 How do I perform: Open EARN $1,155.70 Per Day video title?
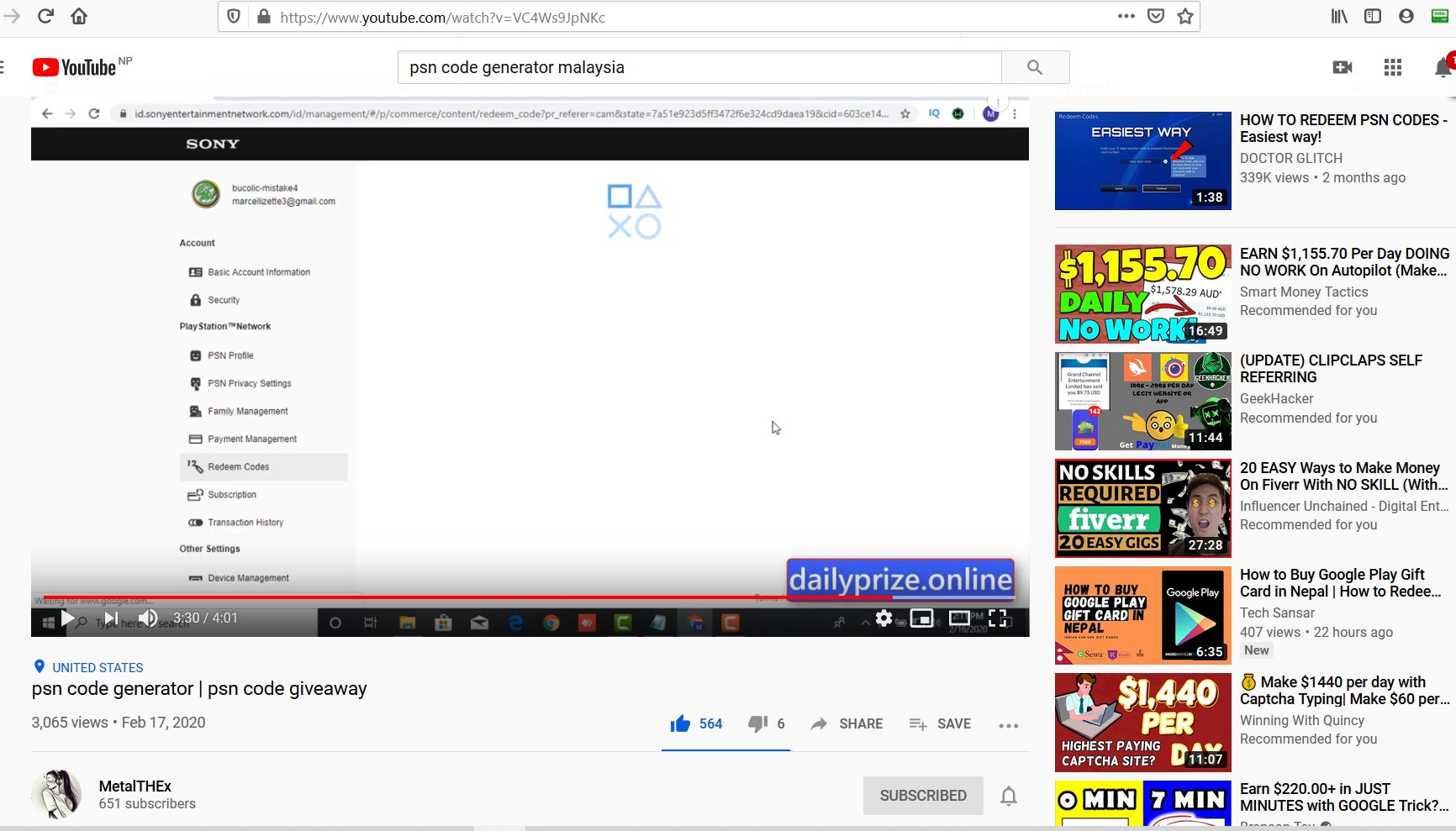[1344, 262]
